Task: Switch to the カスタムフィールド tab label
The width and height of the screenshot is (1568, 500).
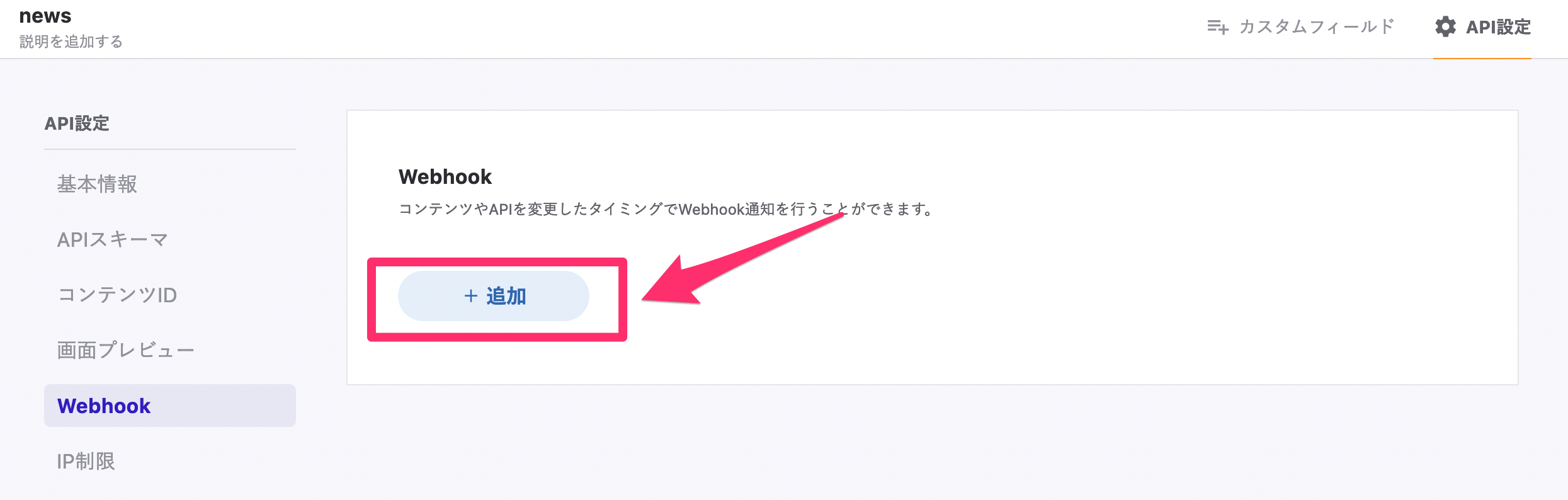Action: click(1316, 27)
